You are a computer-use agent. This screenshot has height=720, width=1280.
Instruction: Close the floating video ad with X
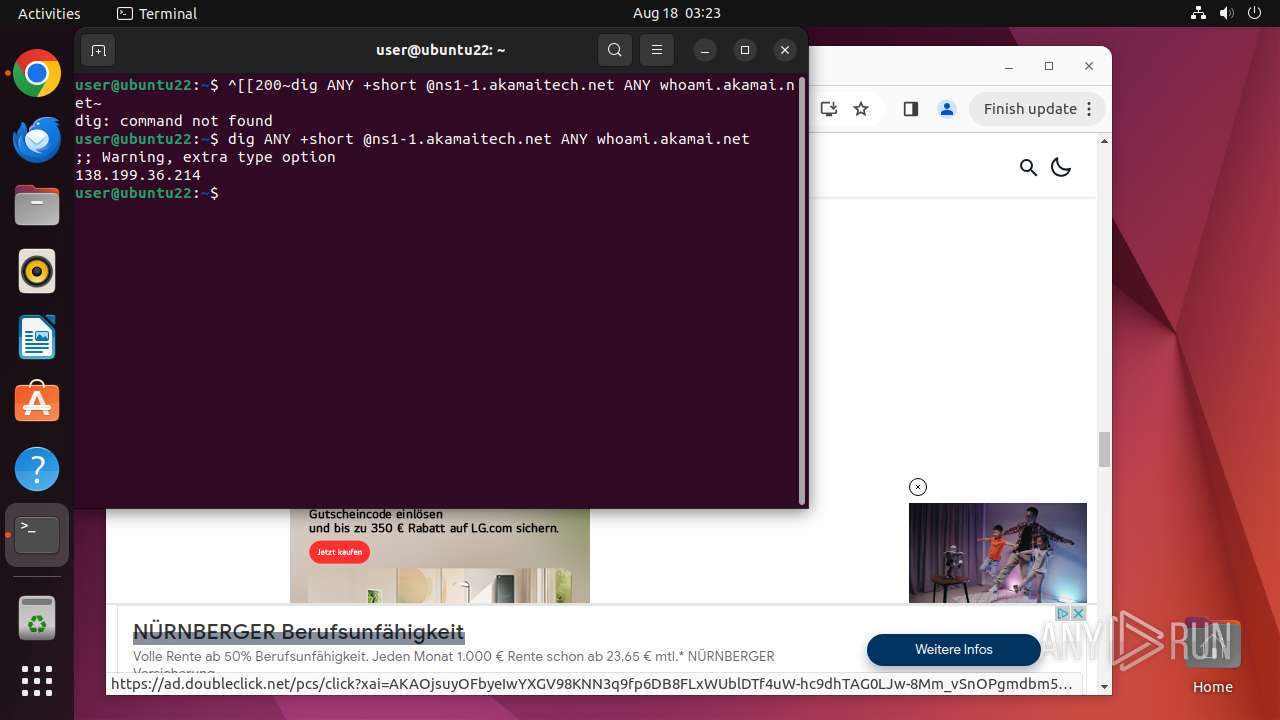(918, 487)
